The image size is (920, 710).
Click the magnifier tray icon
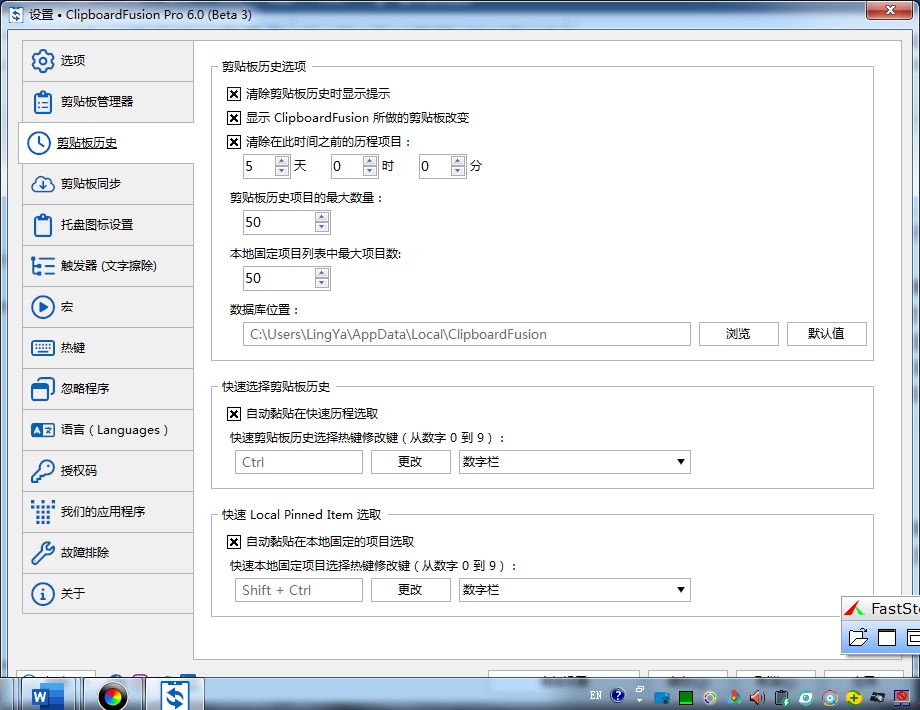[830, 698]
